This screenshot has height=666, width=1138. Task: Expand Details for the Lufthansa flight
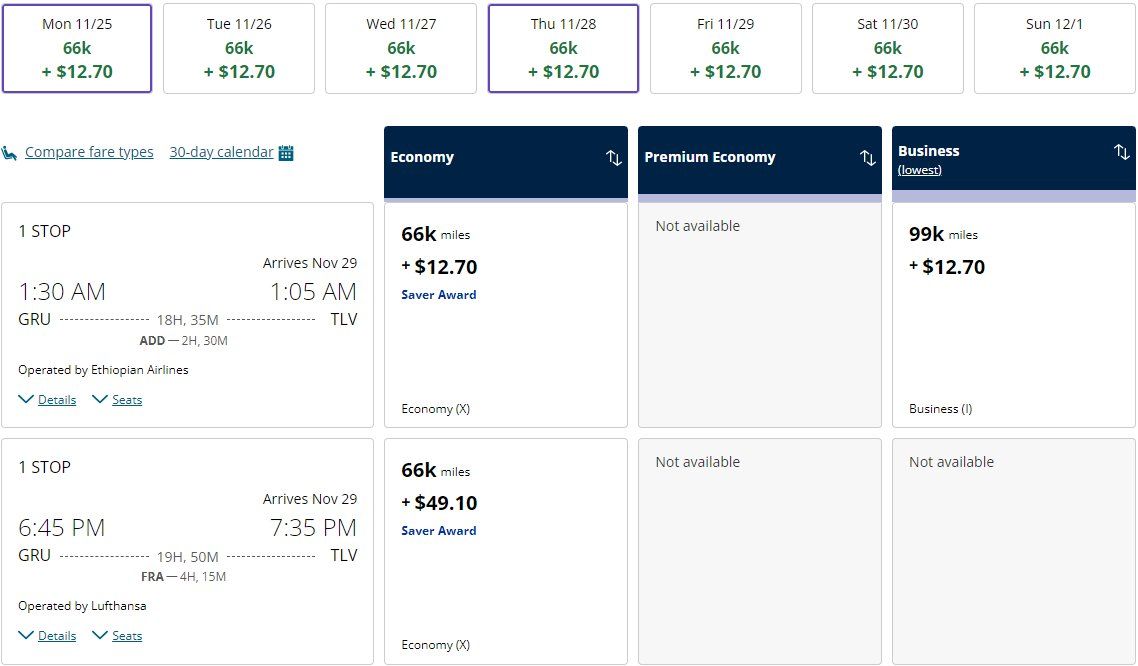48,636
